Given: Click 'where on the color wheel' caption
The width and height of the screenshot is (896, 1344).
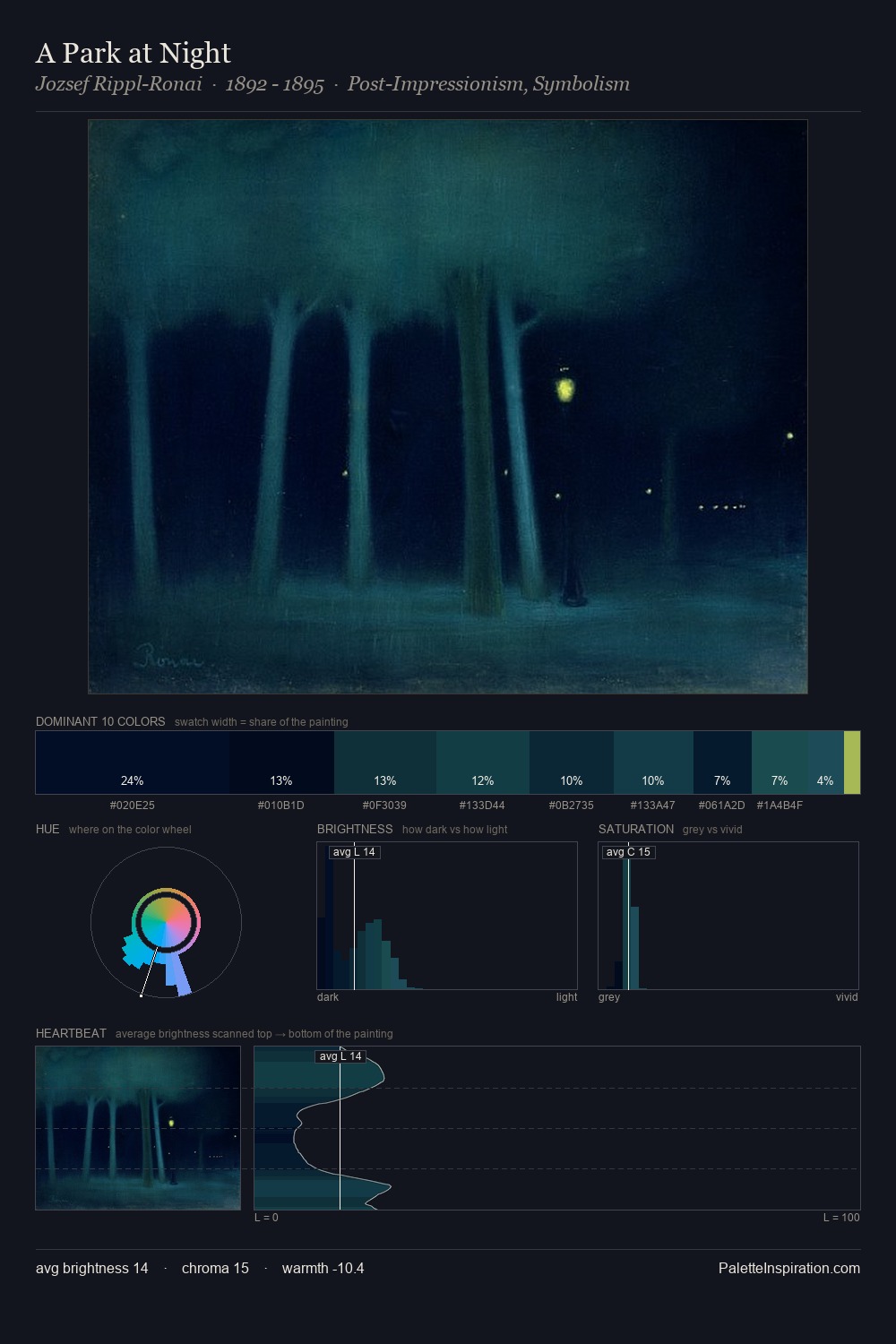Looking at the screenshot, I should [x=130, y=830].
